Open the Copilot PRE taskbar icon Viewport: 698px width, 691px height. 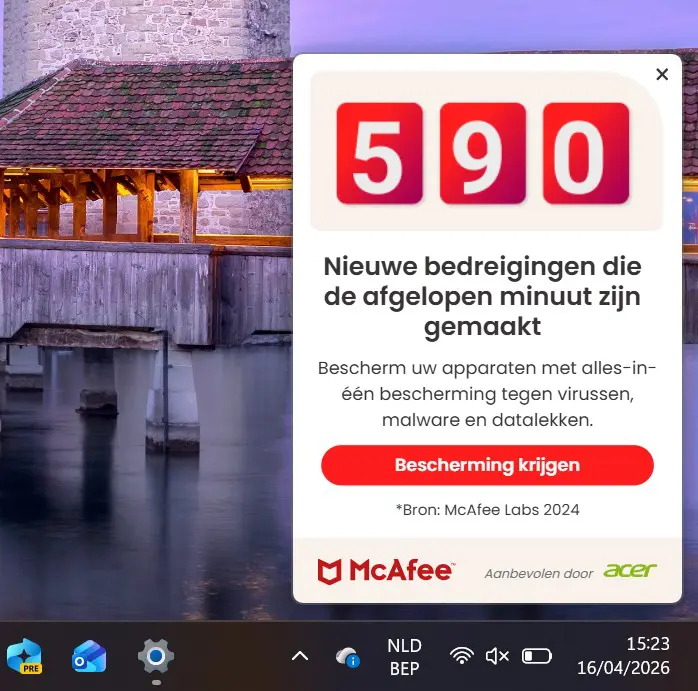point(24,656)
